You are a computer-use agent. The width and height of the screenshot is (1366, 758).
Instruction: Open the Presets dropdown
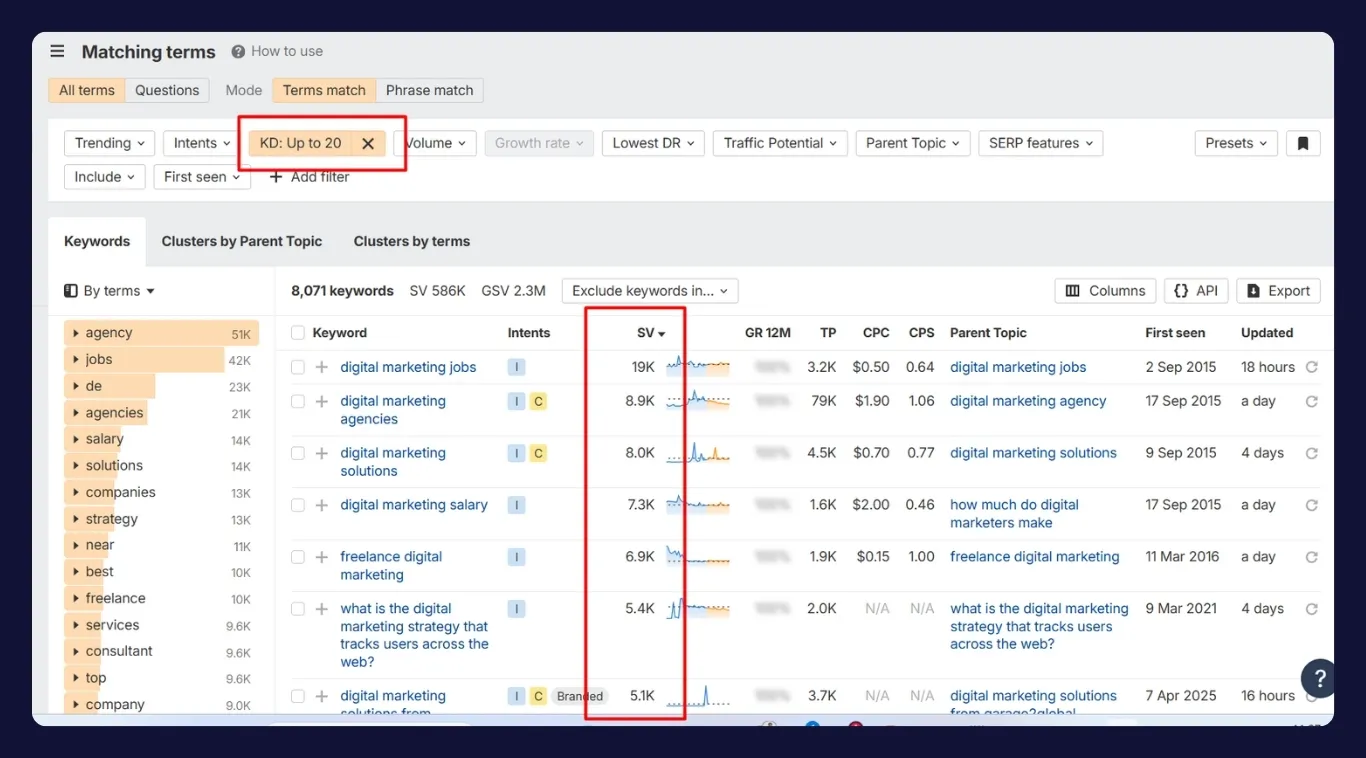click(x=1236, y=143)
